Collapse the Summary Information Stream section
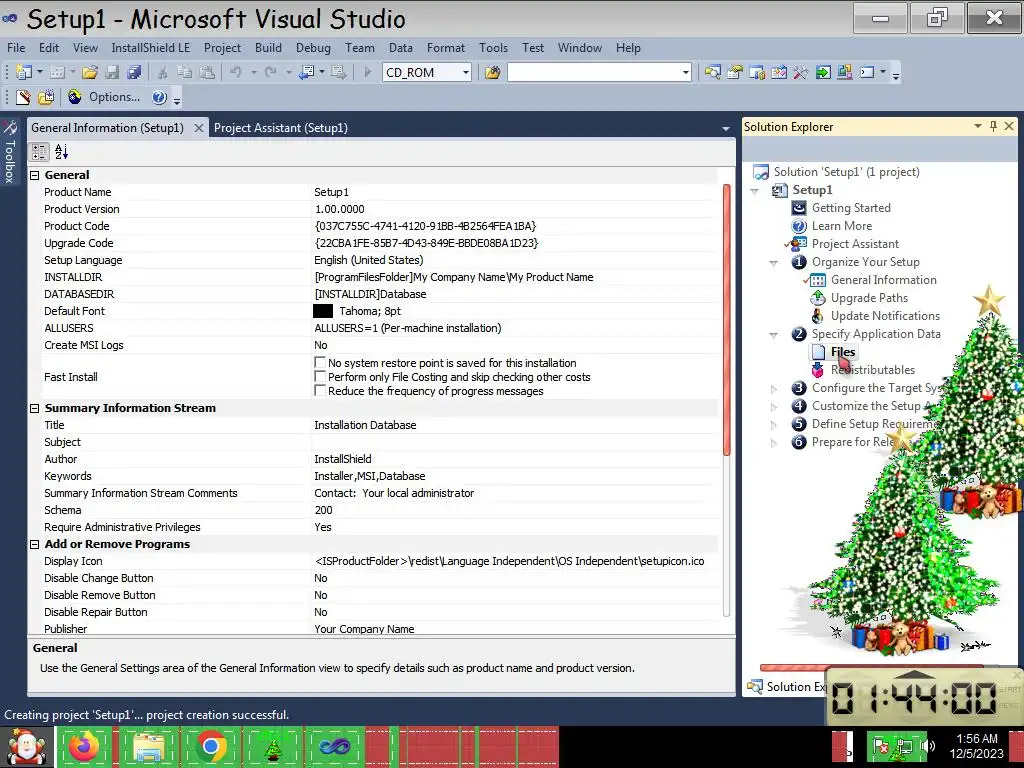The image size is (1024, 768). click(35, 408)
